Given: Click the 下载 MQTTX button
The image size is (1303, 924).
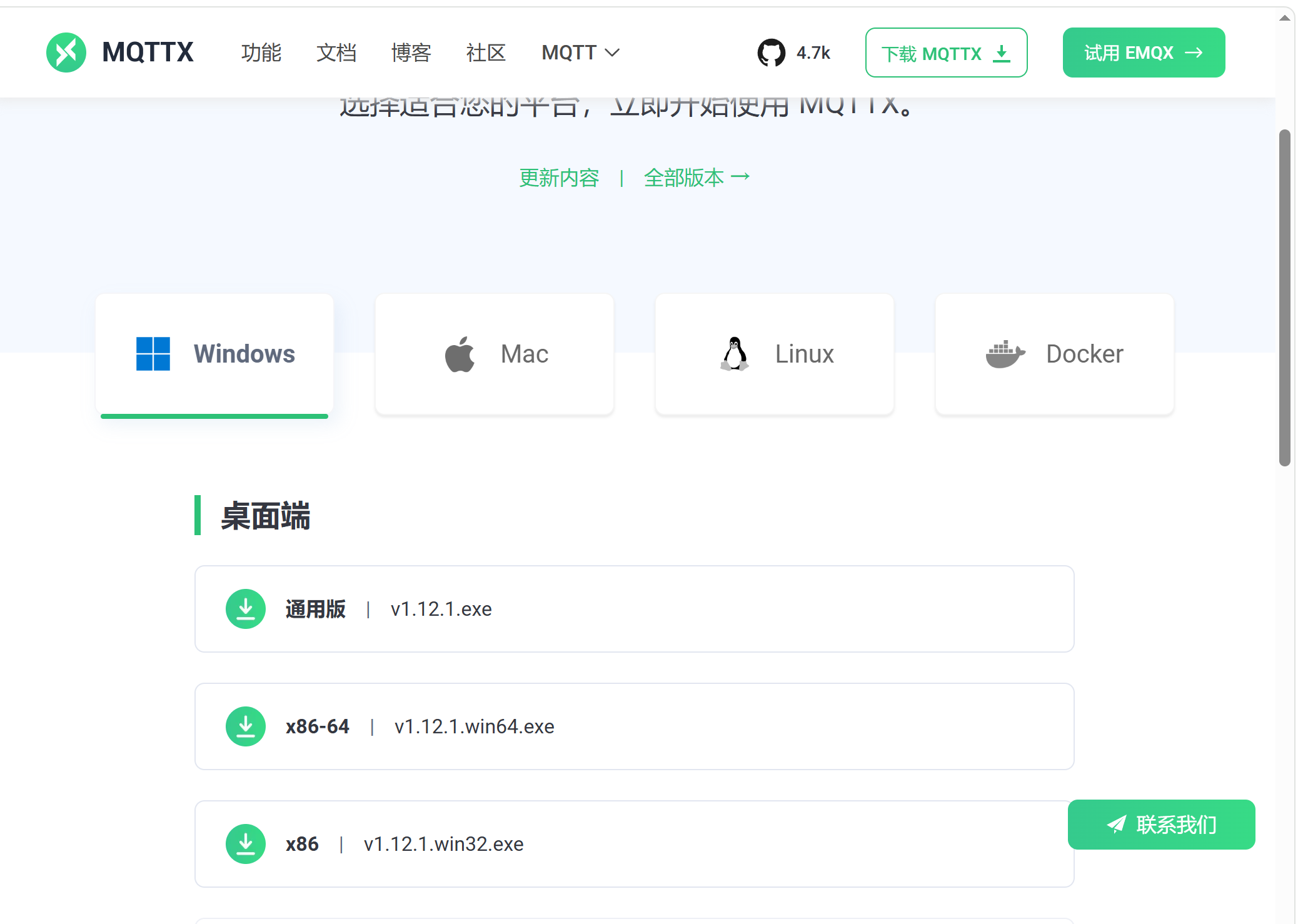Looking at the screenshot, I should point(945,53).
